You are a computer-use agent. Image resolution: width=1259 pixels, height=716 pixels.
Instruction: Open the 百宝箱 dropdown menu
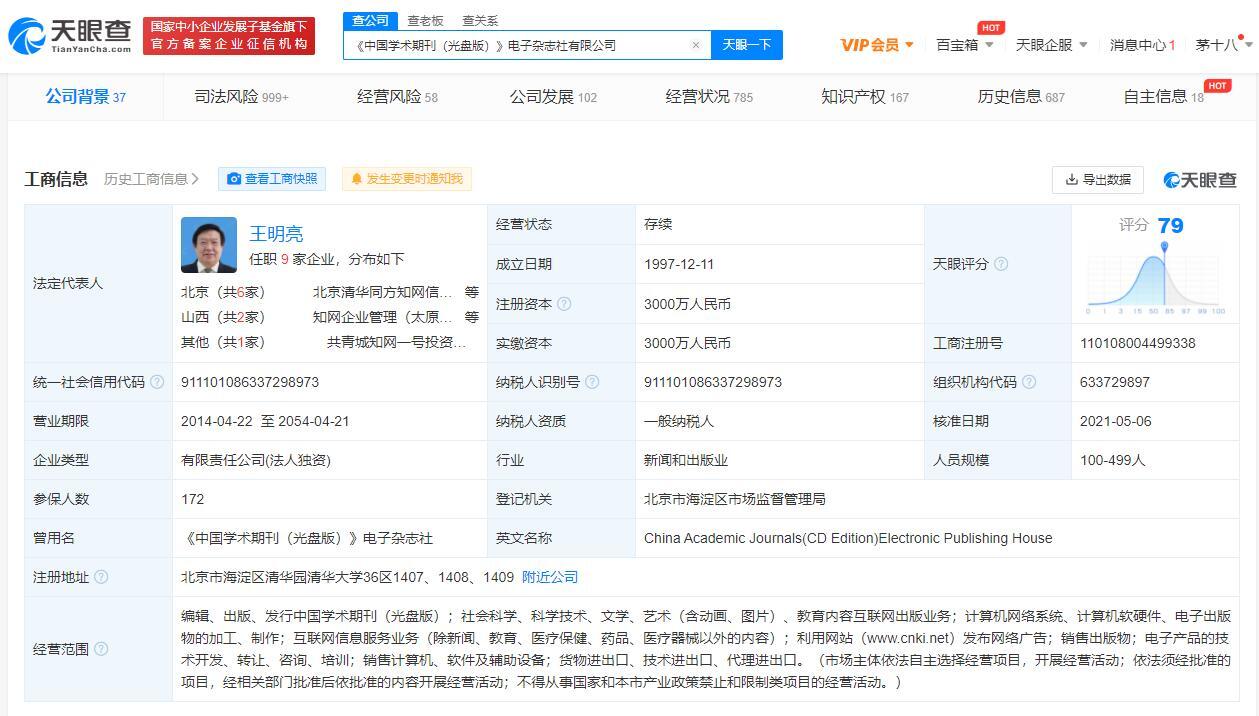click(x=965, y=45)
